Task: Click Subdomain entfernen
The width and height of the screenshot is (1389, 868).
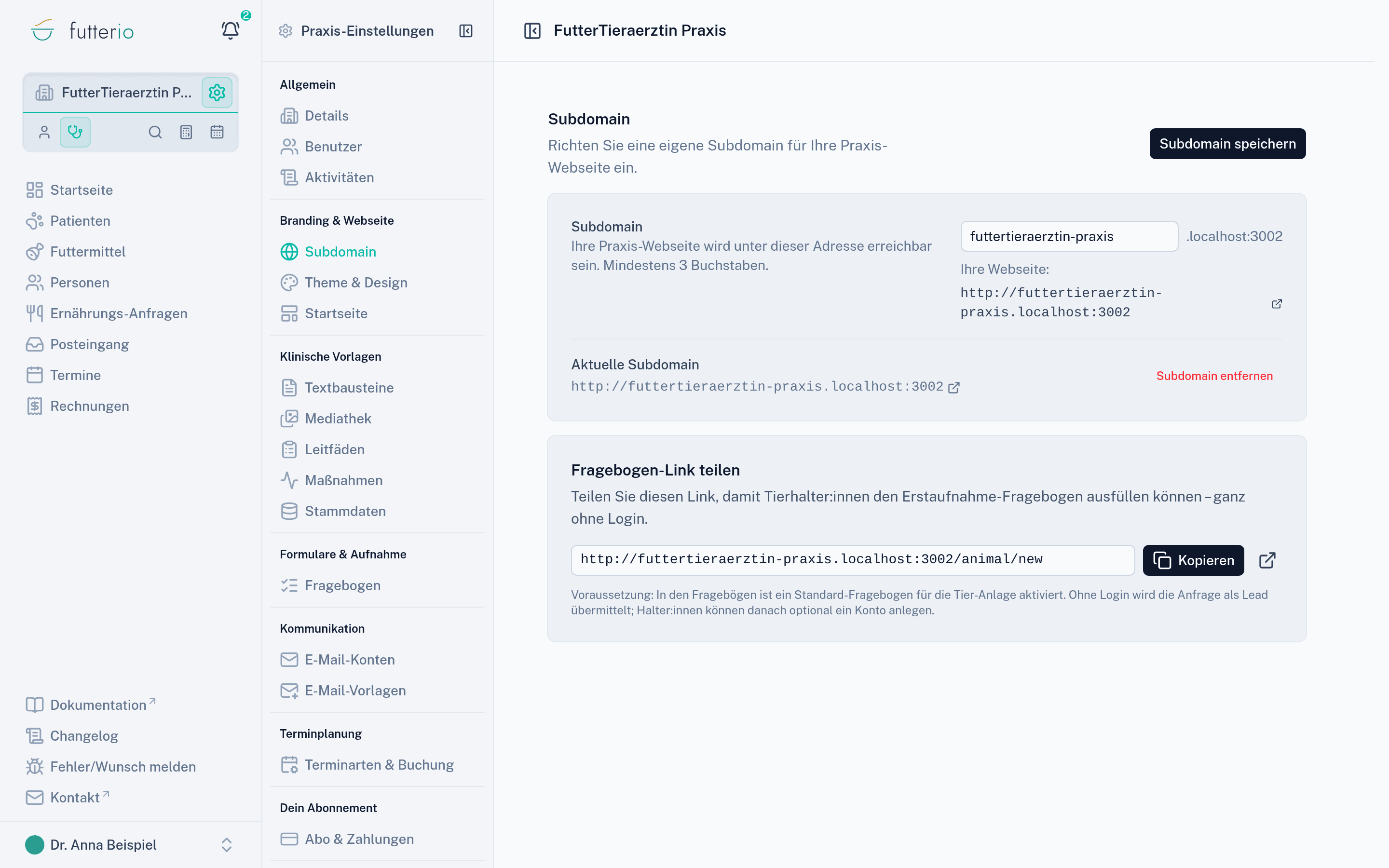Action: coord(1214,376)
